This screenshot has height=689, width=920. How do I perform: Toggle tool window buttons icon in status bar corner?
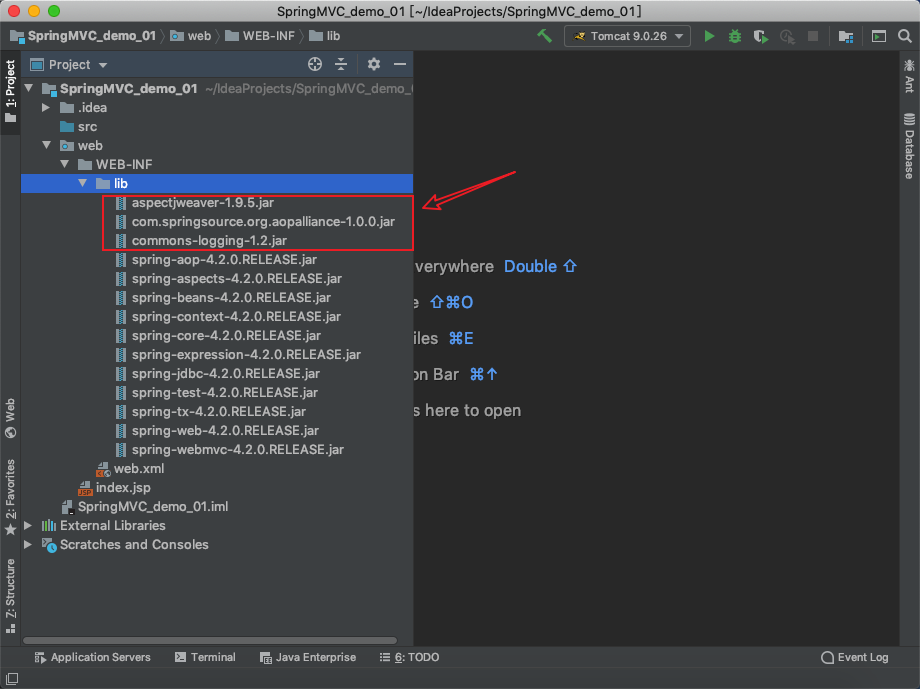point(12,678)
